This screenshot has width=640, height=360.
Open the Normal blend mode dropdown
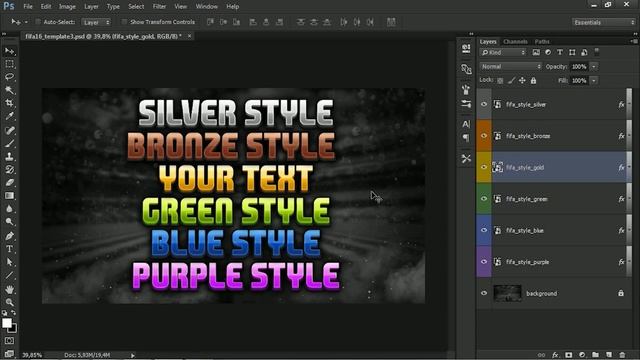tap(511, 66)
